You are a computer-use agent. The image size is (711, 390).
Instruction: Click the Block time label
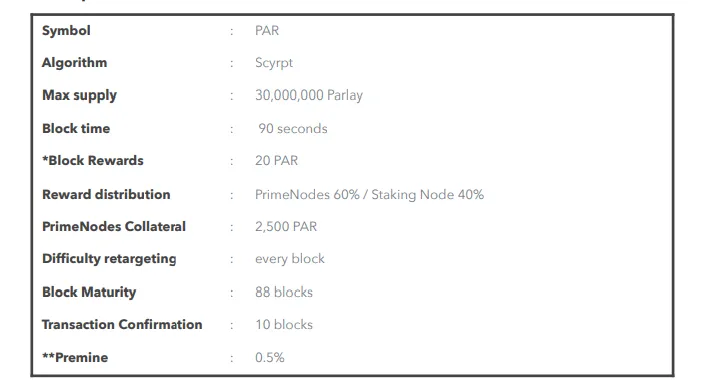(x=76, y=129)
